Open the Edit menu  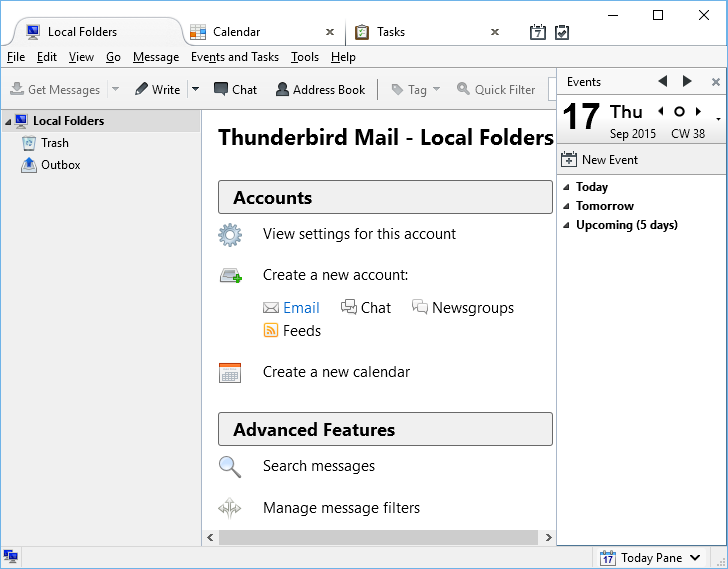[46, 57]
